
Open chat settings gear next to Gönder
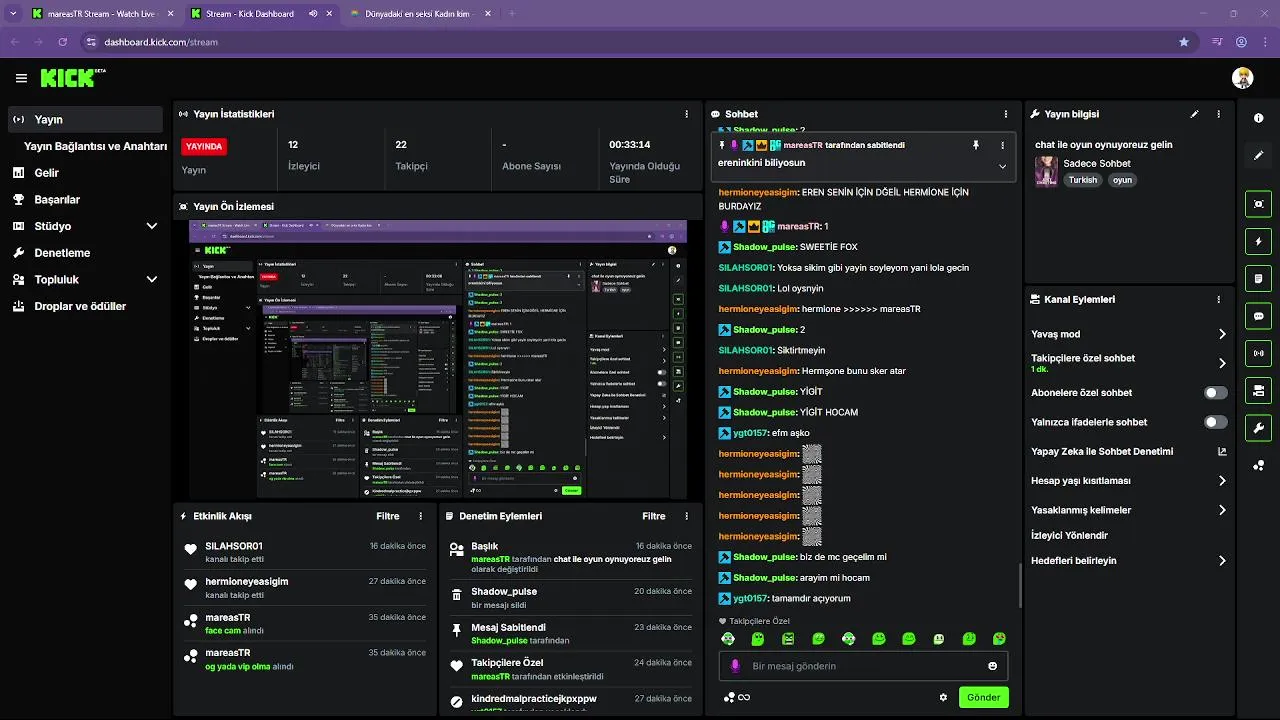[943, 697]
